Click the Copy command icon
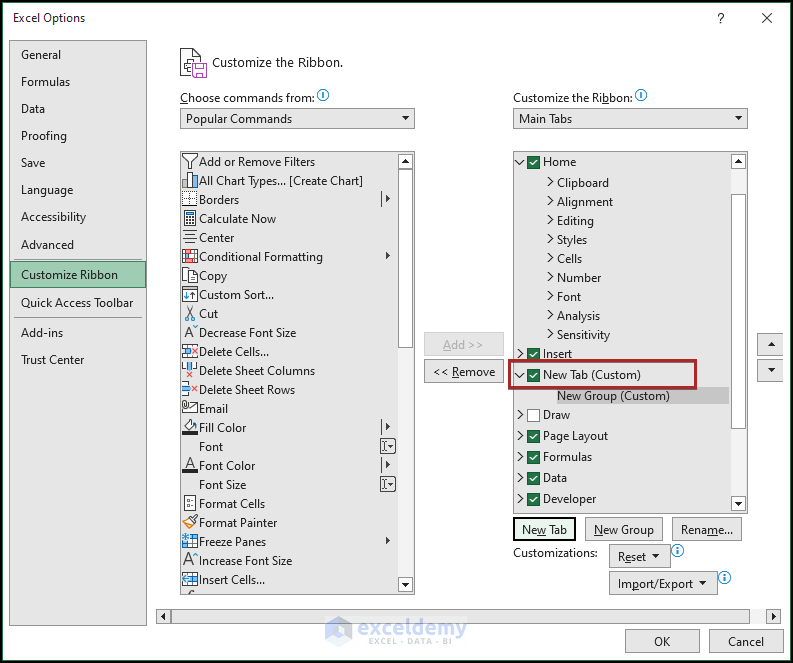 point(190,276)
